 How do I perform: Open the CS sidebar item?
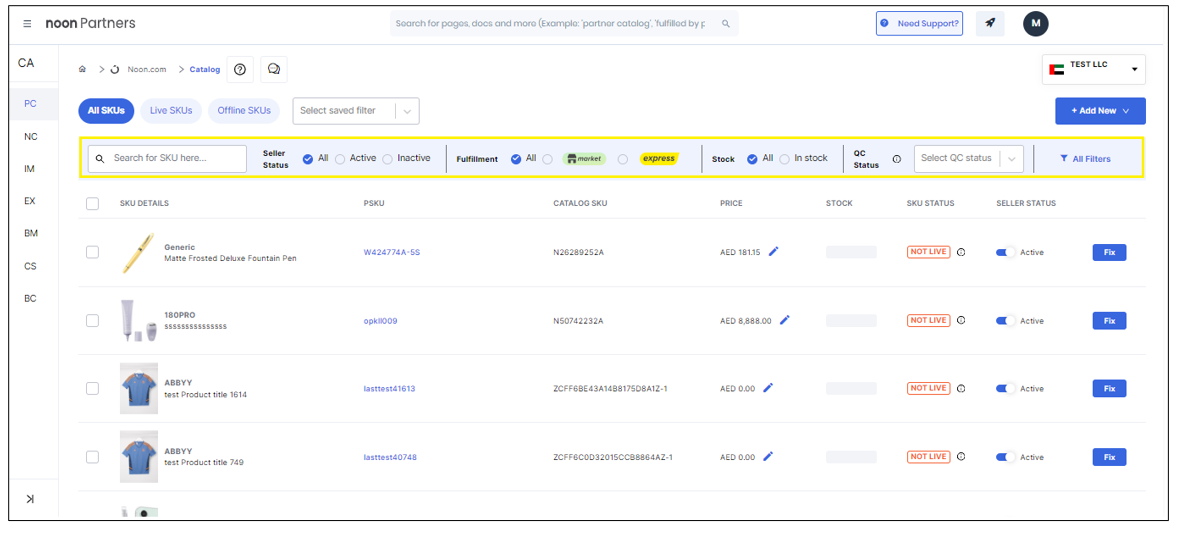30,266
